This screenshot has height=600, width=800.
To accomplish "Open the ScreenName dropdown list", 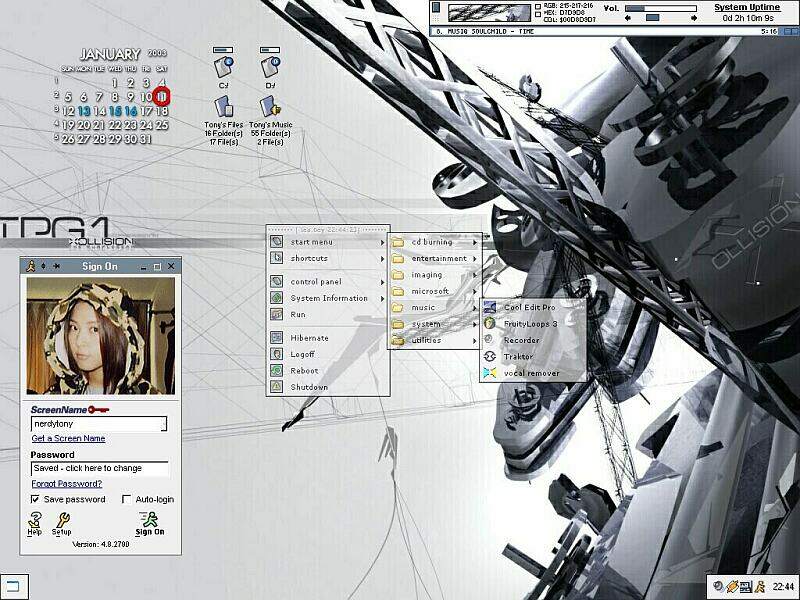I will (x=160, y=424).
